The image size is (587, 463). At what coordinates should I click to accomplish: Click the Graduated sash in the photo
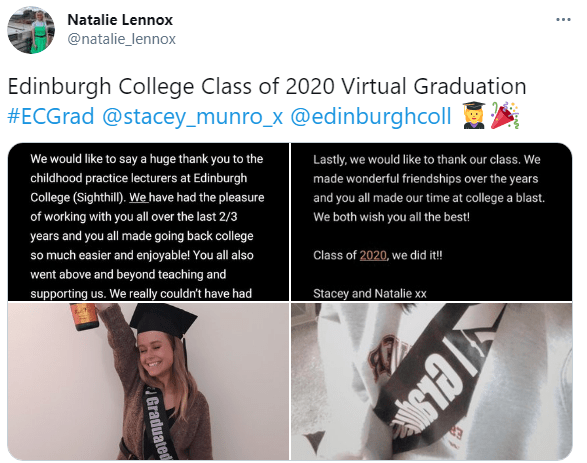157,423
